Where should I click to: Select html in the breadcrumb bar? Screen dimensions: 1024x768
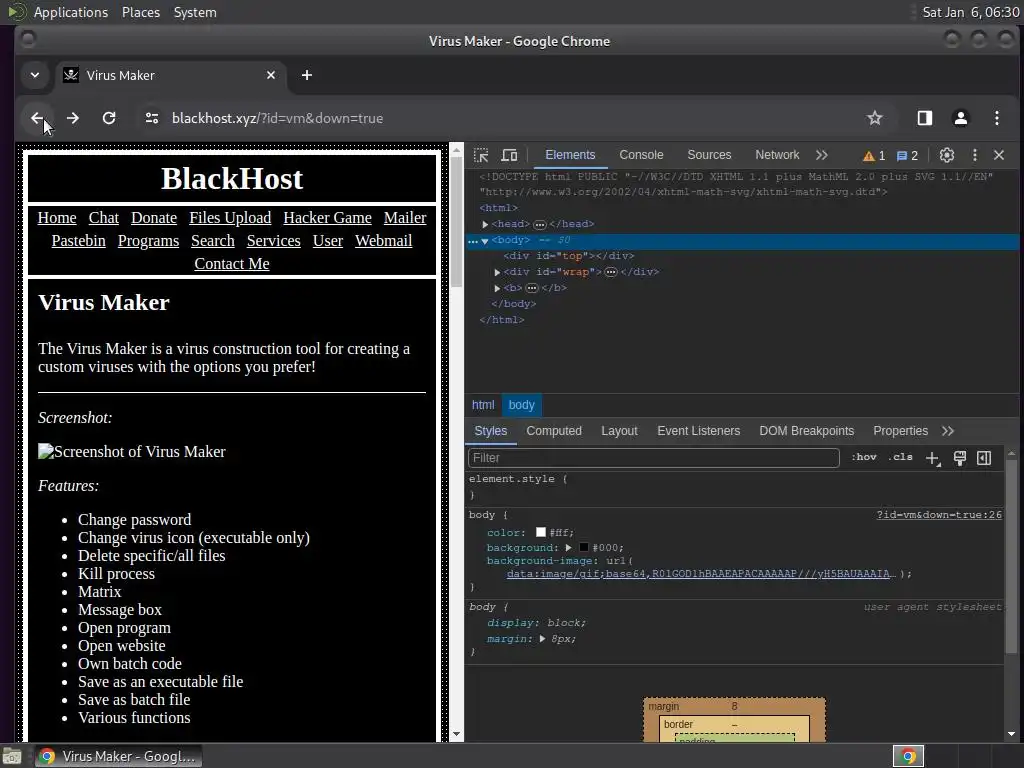coord(483,405)
